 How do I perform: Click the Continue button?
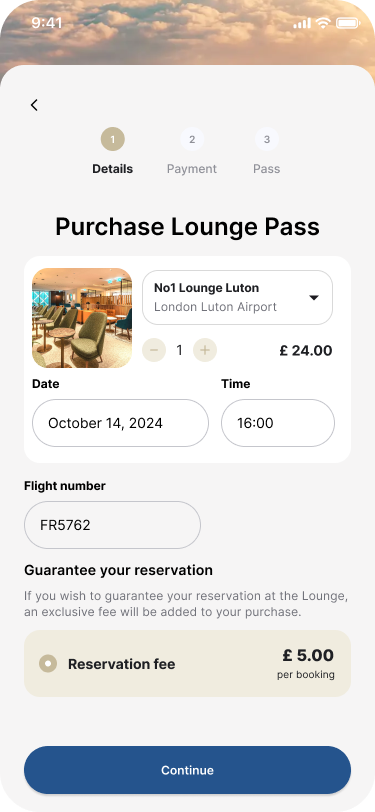coord(188,770)
